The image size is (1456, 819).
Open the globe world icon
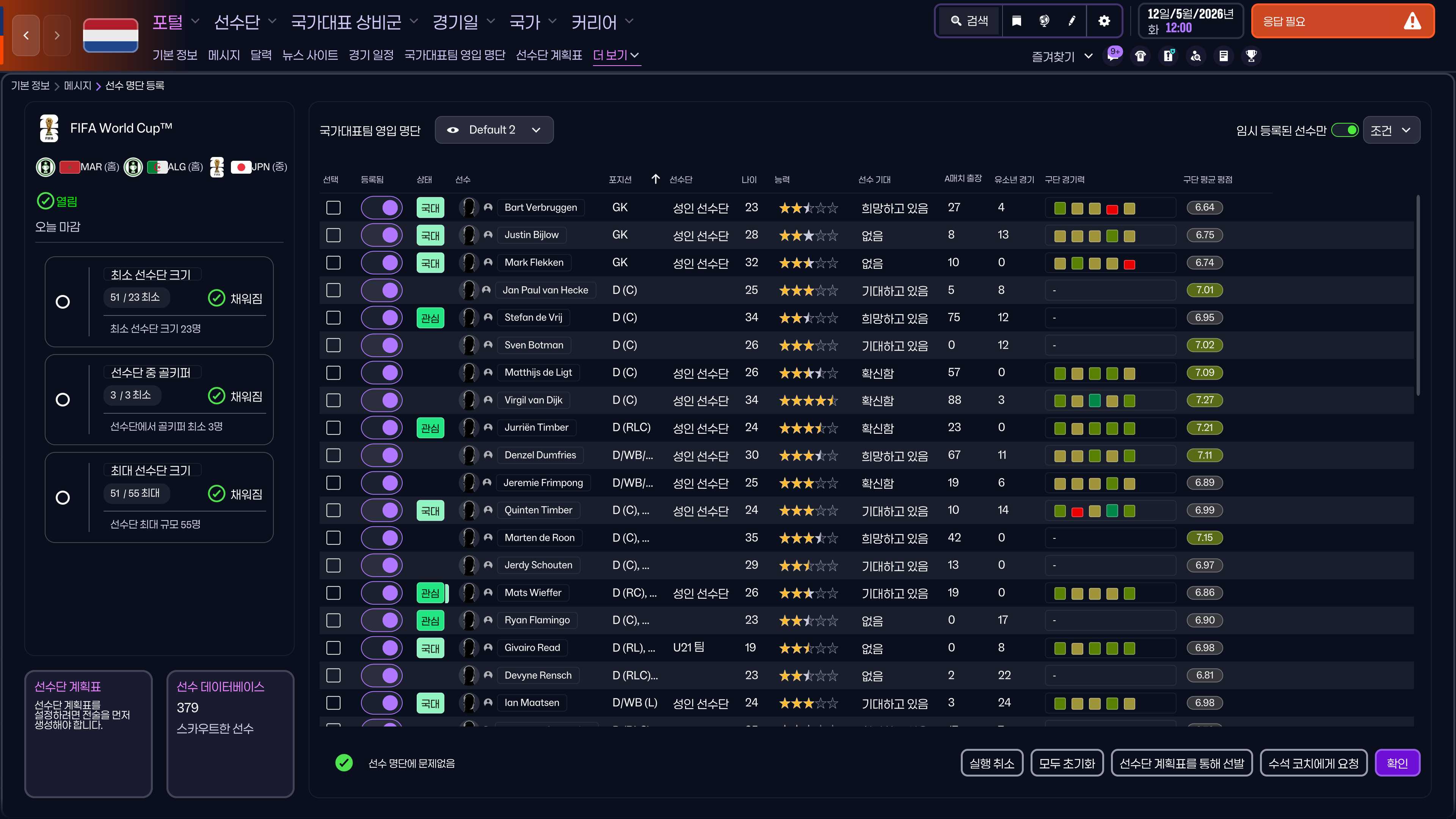pyautogui.click(x=1044, y=22)
